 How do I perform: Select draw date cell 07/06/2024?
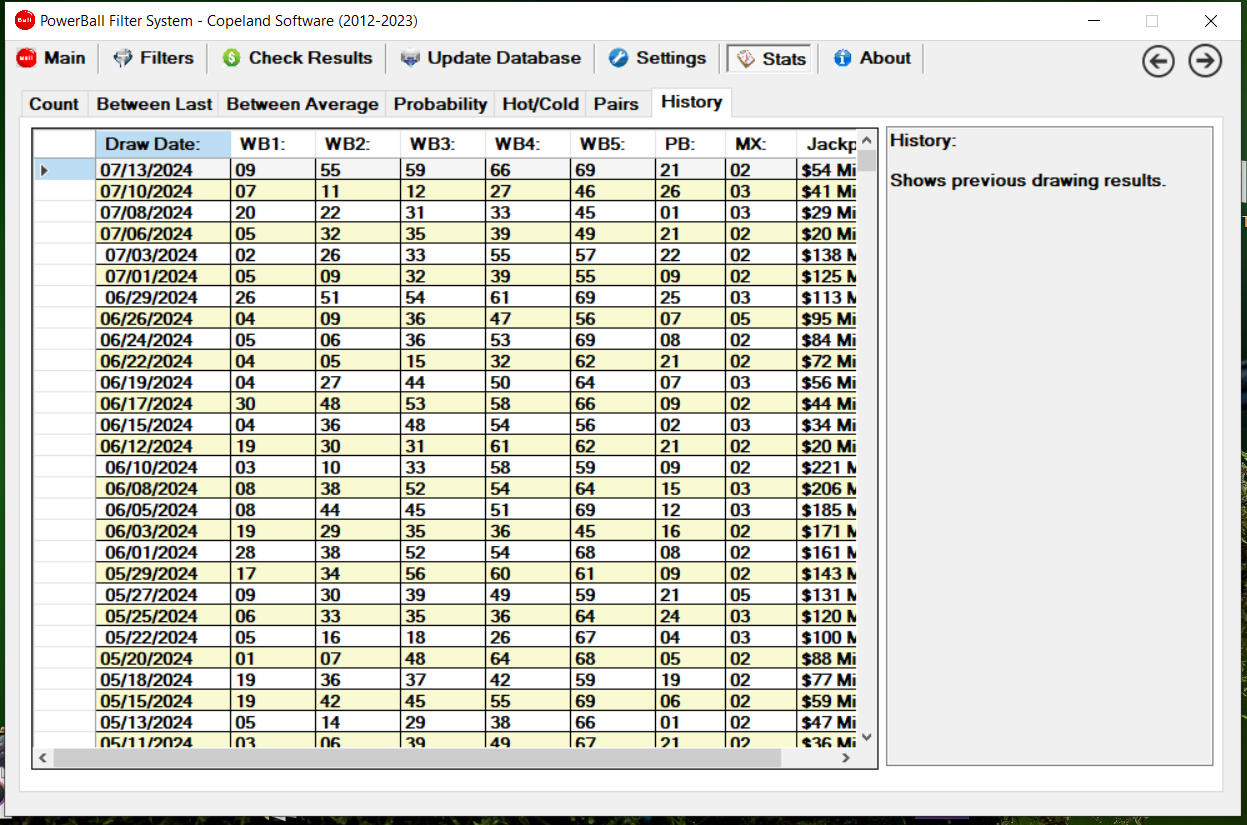[x=163, y=233]
